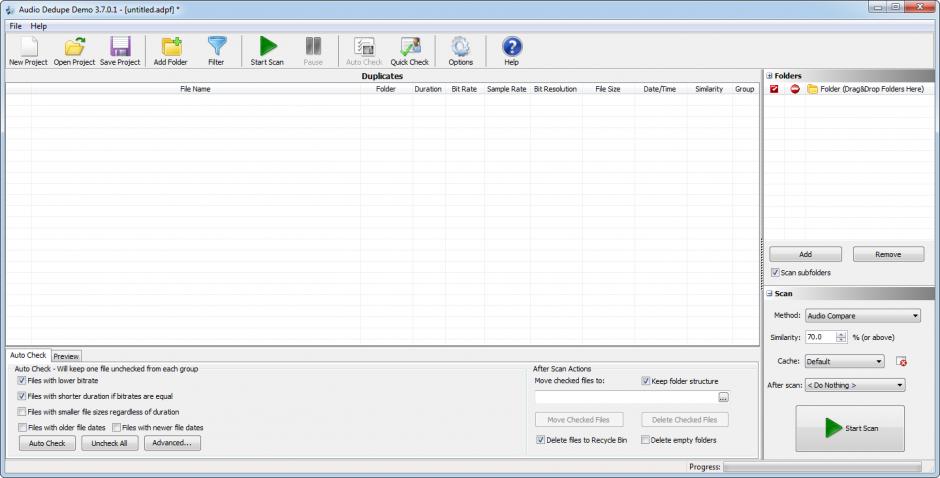Sort by the Bit Resolution column header
940x478 pixels.
click(555, 89)
